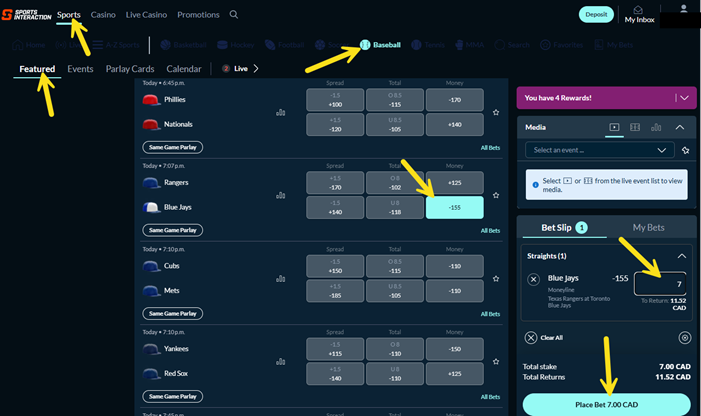Viewport: 701px width, 416px height.
Task: Select Yankees total O 8 at -110
Action: click(395, 349)
